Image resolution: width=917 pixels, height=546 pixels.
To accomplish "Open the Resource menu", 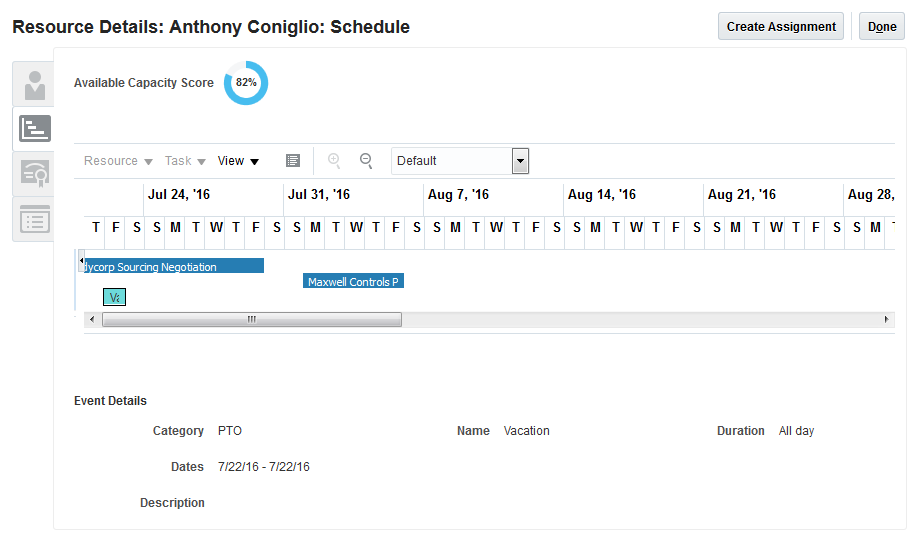I will pyautogui.click(x=118, y=161).
